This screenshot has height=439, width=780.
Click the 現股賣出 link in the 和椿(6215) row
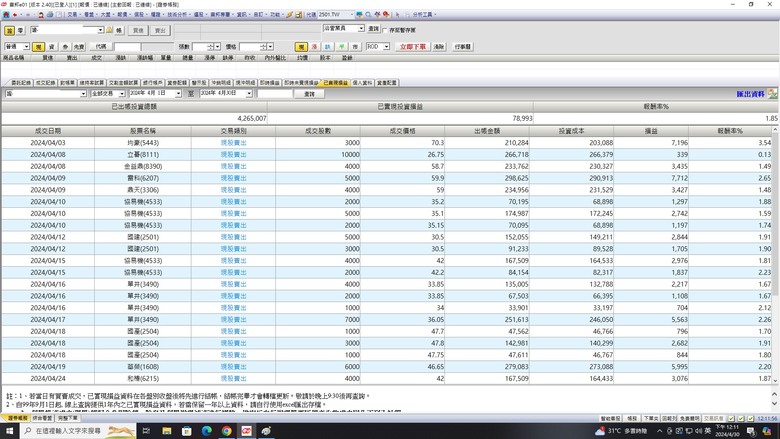point(233,378)
